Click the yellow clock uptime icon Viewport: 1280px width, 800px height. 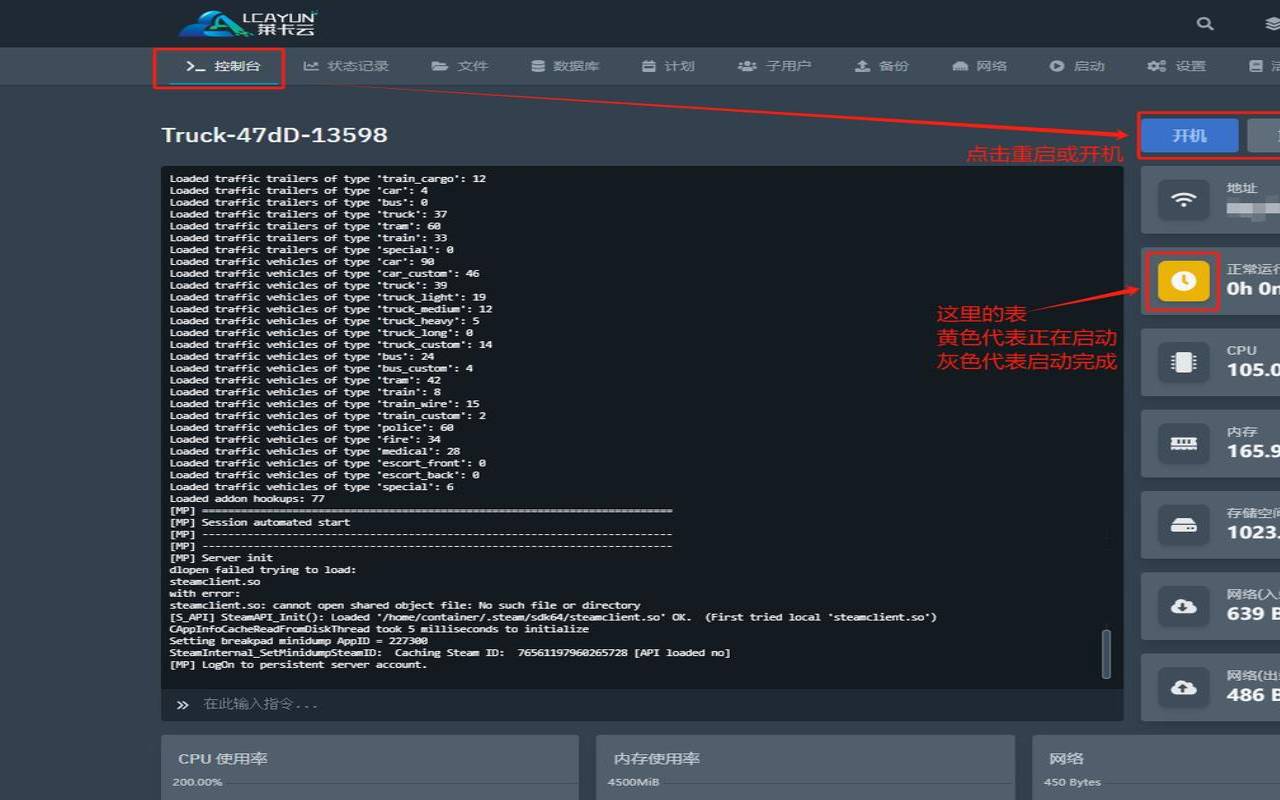1184,281
